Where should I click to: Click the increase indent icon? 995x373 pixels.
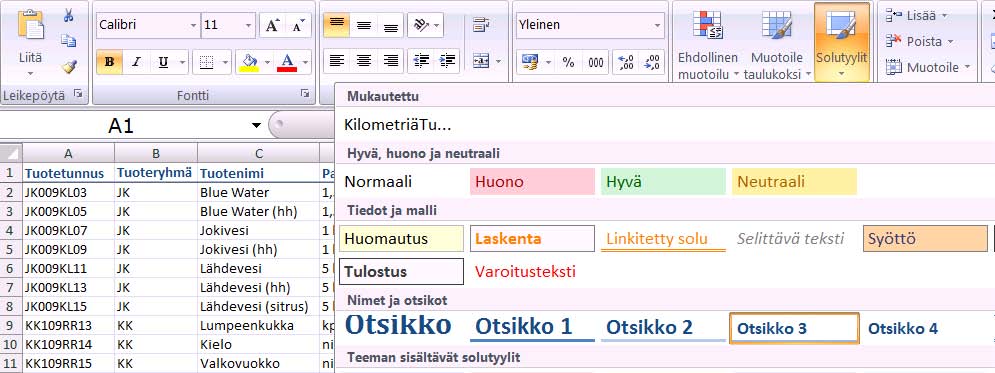click(447, 62)
